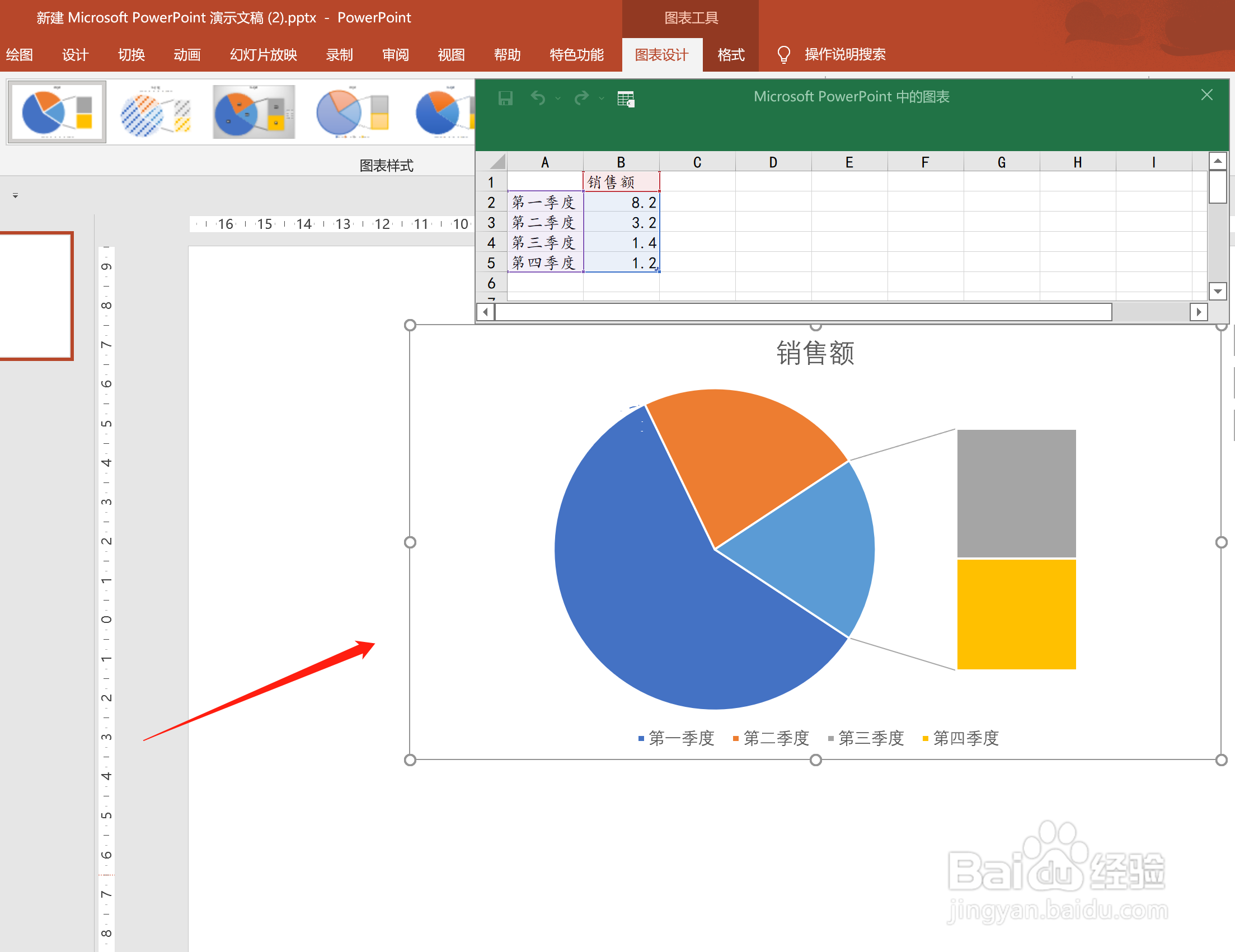Select the yellow 第四季度 bar segment
Image resolution: width=1235 pixels, height=952 pixels.
click(x=1016, y=615)
